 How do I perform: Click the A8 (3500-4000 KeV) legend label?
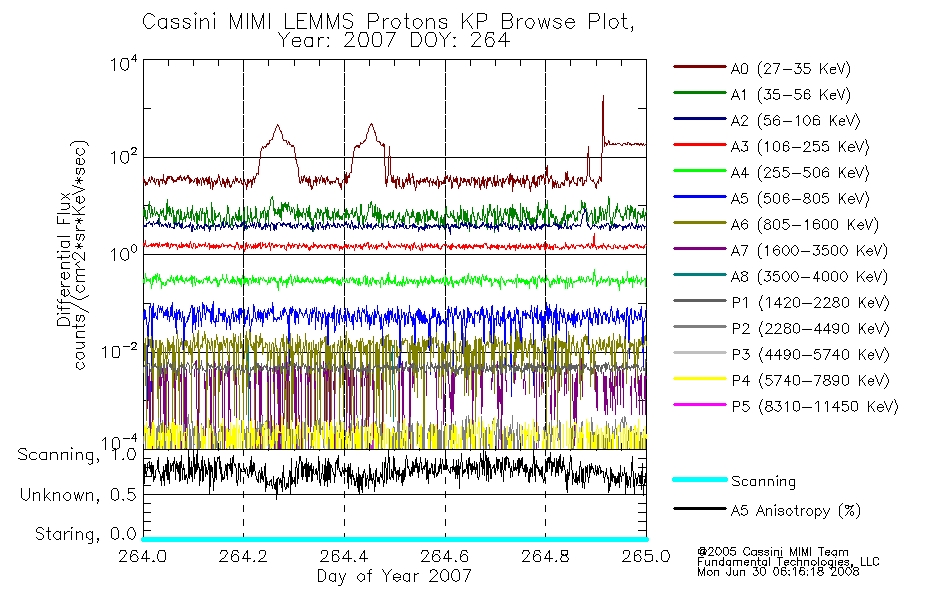(x=809, y=276)
